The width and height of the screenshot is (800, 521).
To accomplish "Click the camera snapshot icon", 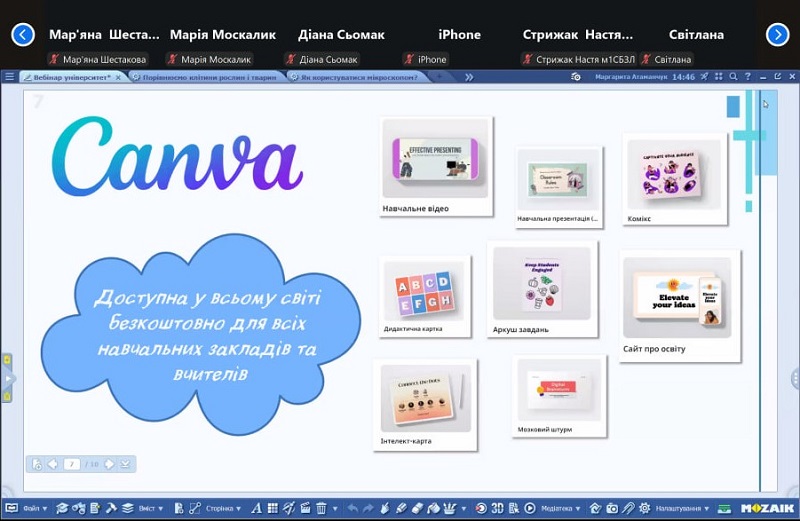I will click(x=612, y=508).
